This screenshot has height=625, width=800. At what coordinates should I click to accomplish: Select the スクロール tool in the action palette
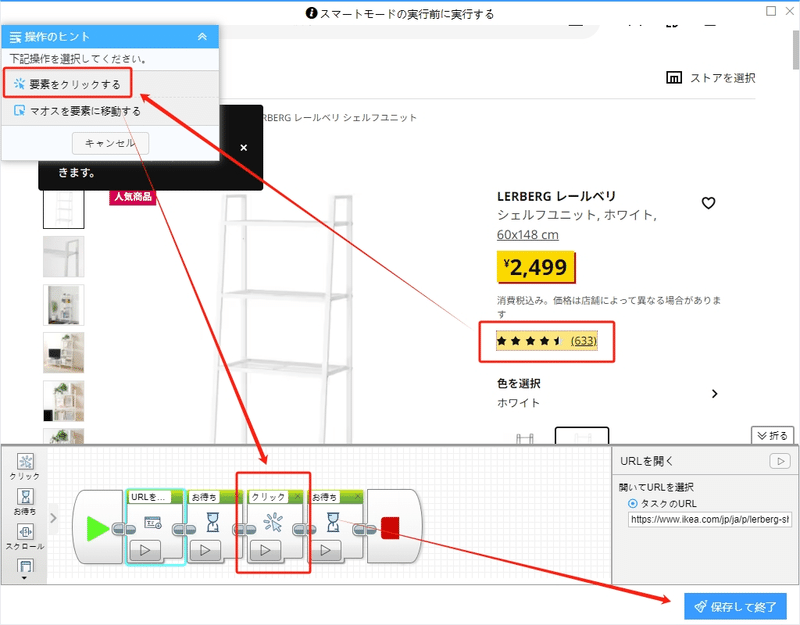pyautogui.click(x=25, y=537)
